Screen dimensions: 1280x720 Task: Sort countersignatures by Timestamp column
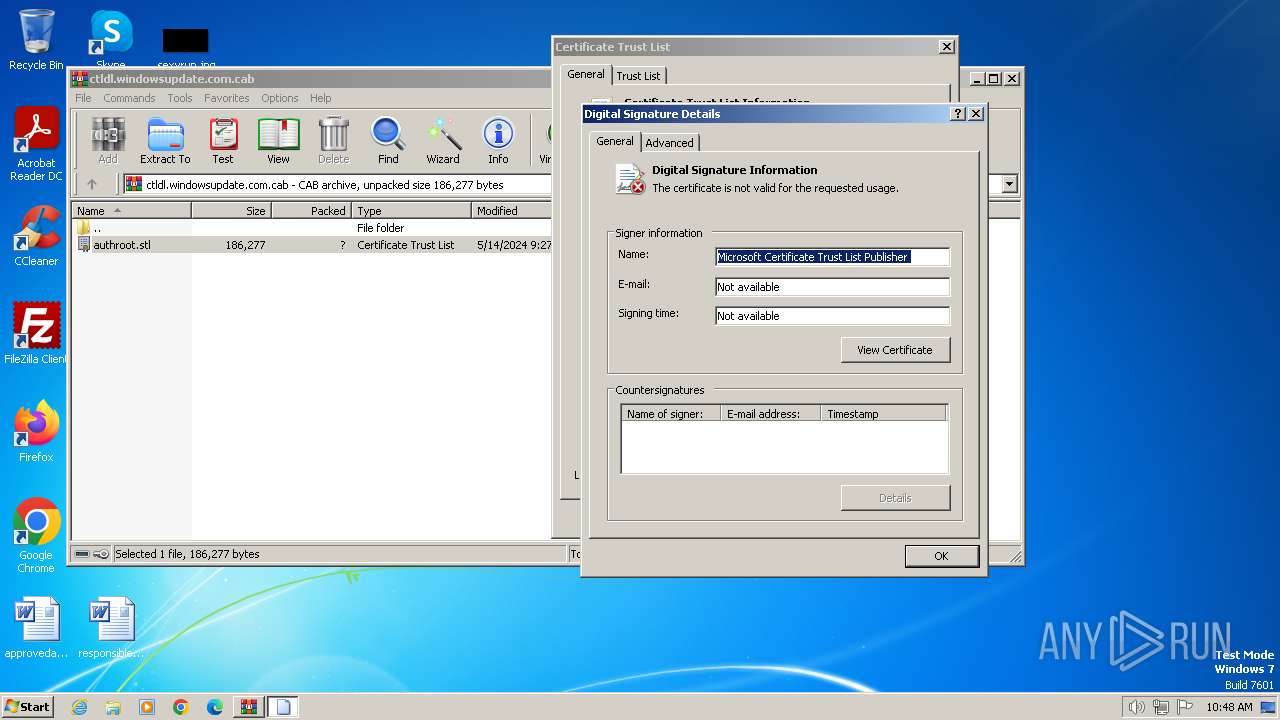[883, 414]
